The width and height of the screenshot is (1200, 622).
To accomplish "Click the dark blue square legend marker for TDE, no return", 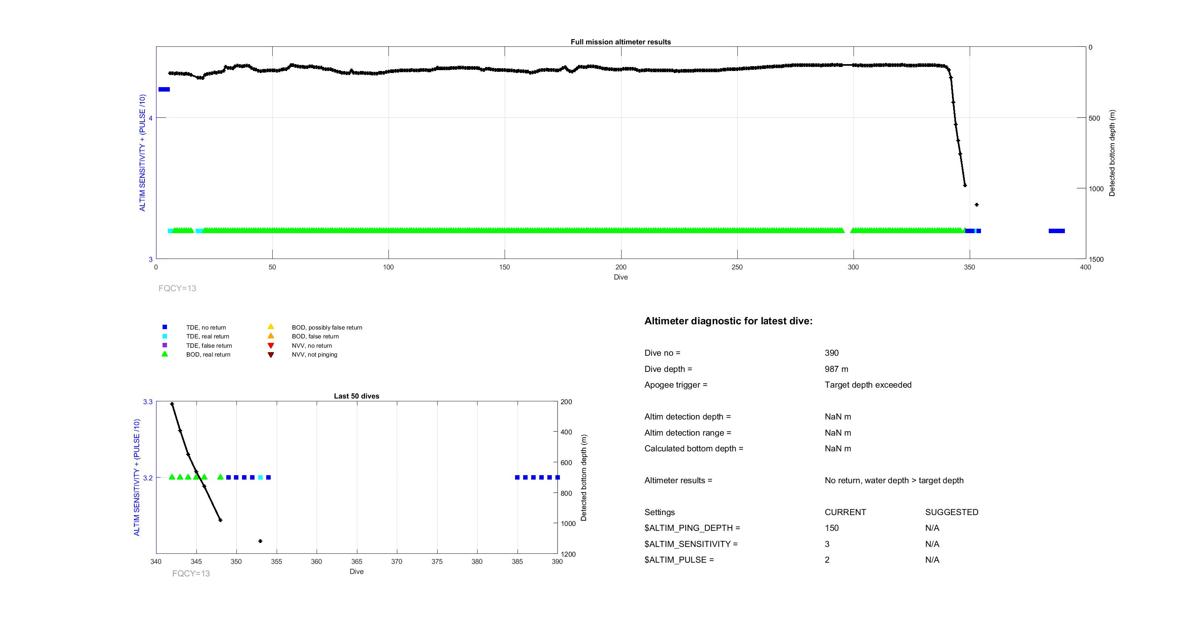I will [x=166, y=327].
